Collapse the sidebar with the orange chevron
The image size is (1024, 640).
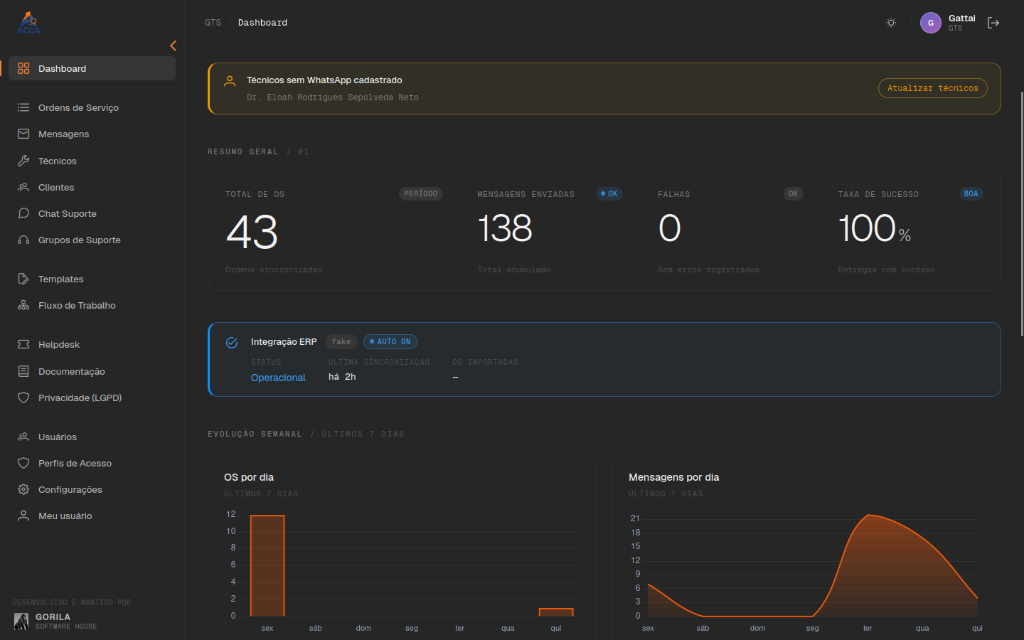[x=173, y=46]
